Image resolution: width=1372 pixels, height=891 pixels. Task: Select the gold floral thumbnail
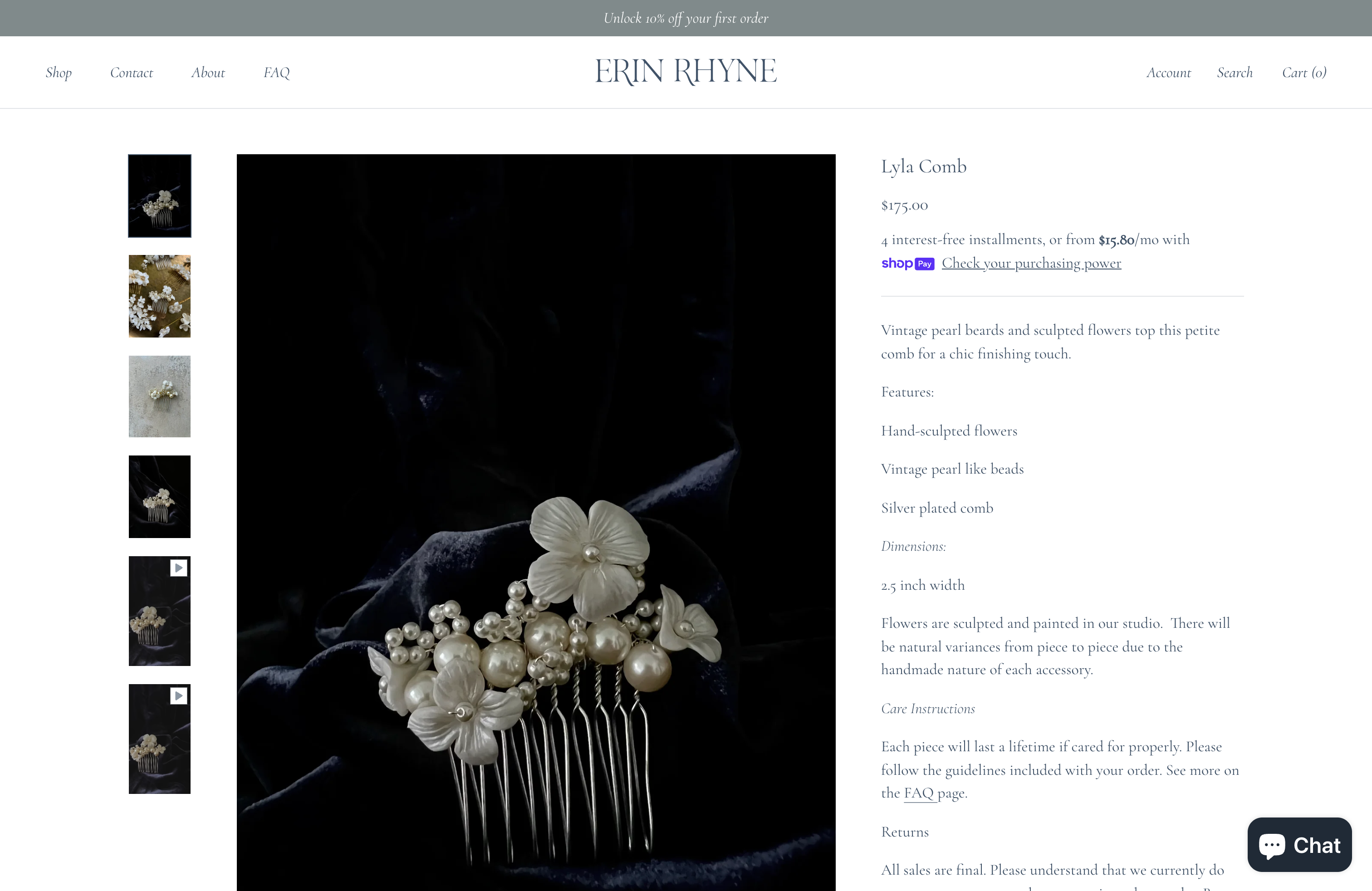pos(160,296)
